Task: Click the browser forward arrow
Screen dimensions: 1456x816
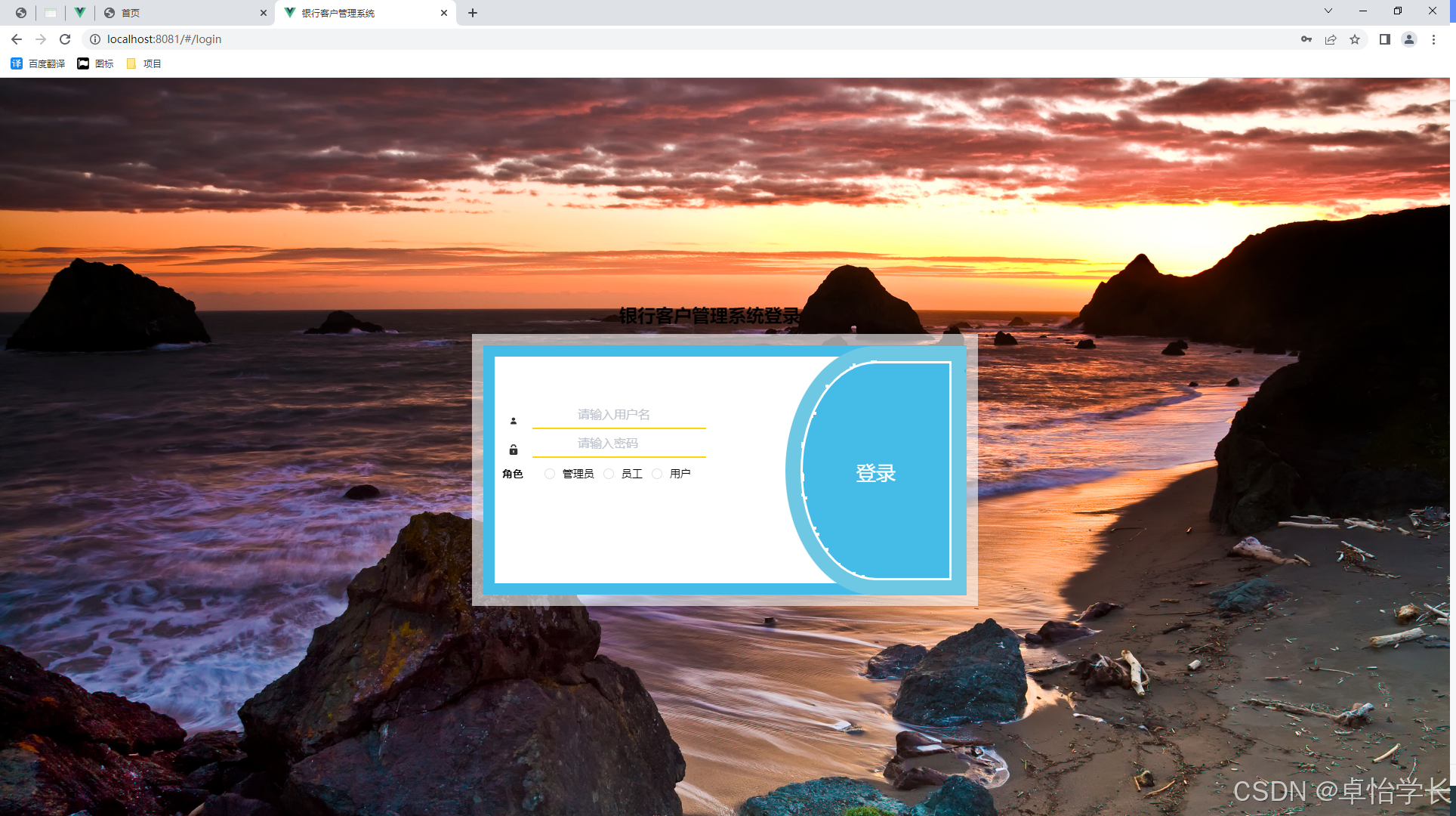Action: pyautogui.click(x=41, y=39)
